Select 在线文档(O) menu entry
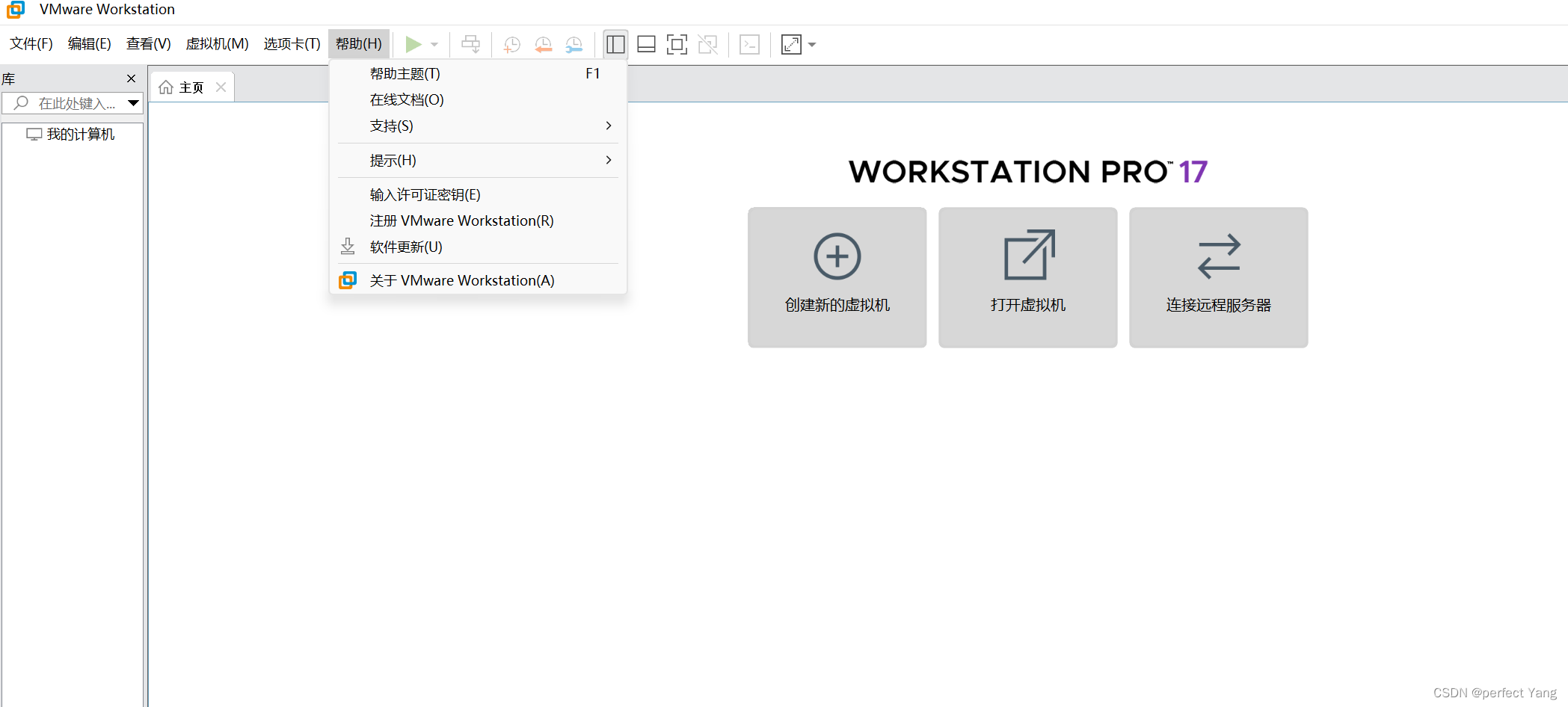1568x707 pixels. (479, 100)
